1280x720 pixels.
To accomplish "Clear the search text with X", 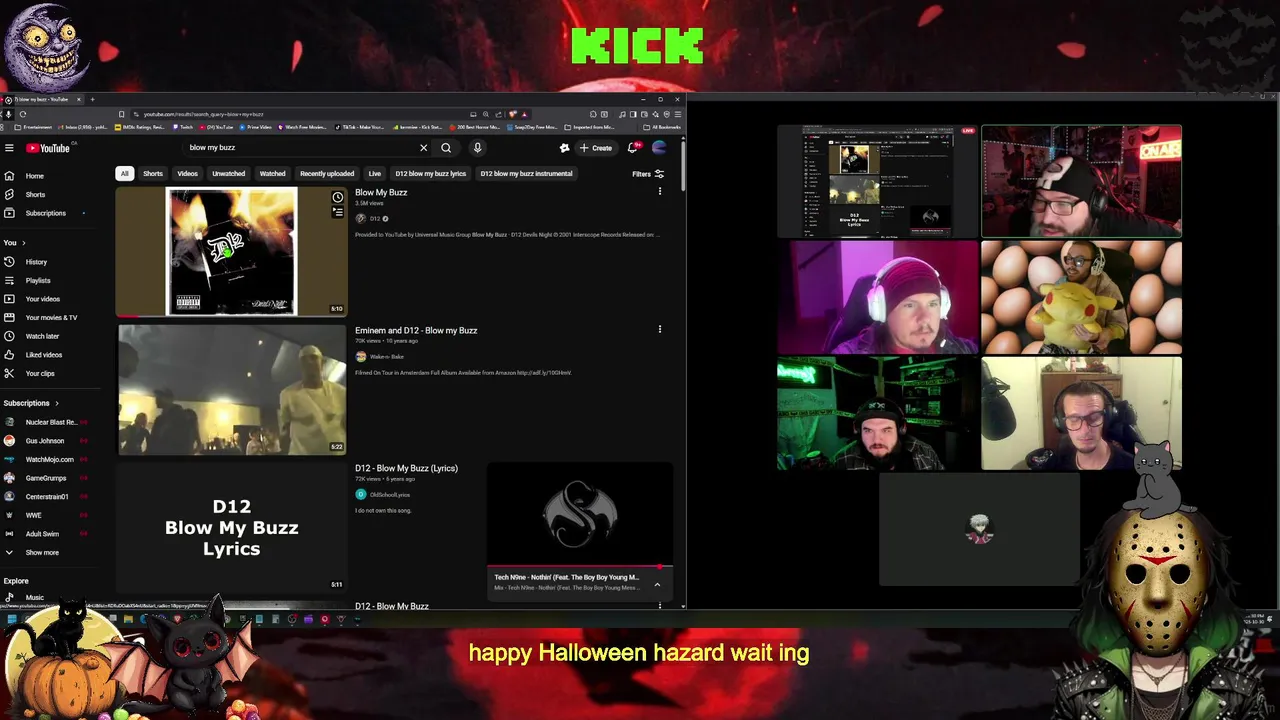I will pos(423,148).
